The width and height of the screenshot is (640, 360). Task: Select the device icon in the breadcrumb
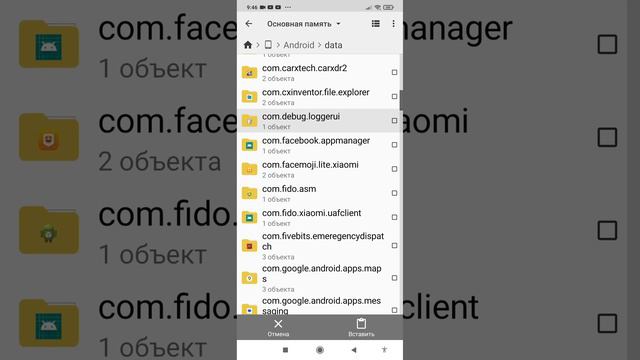click(268, 45)
